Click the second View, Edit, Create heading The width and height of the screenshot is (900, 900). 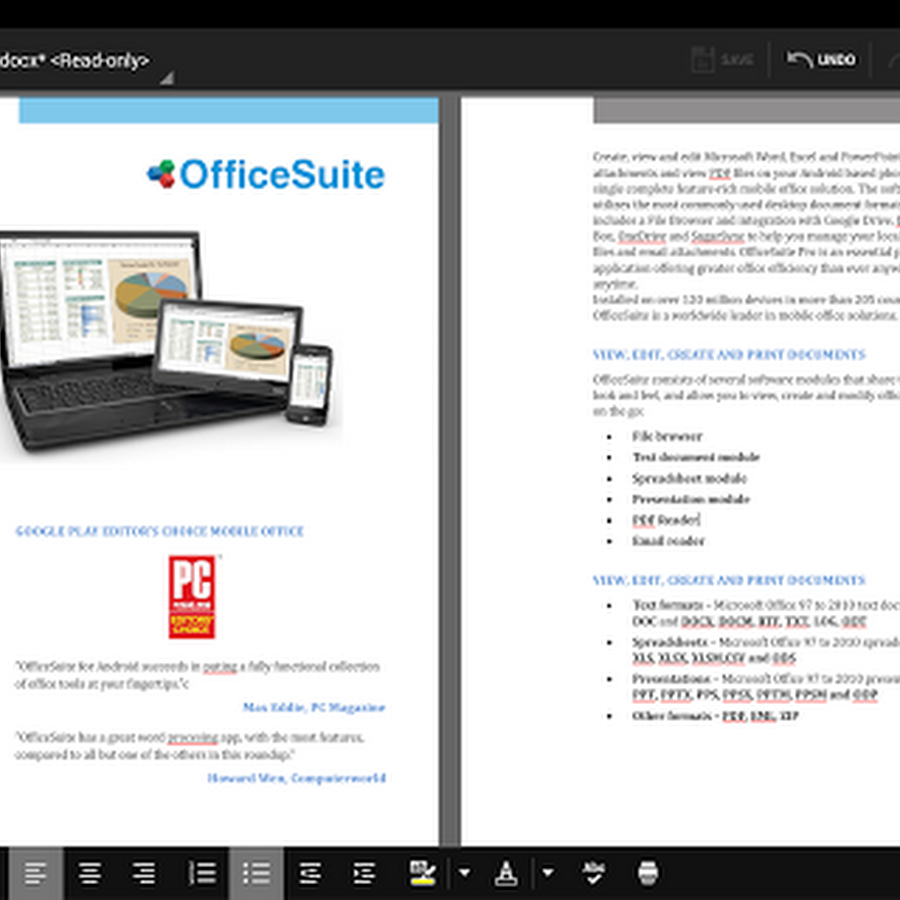coord(729,580)
